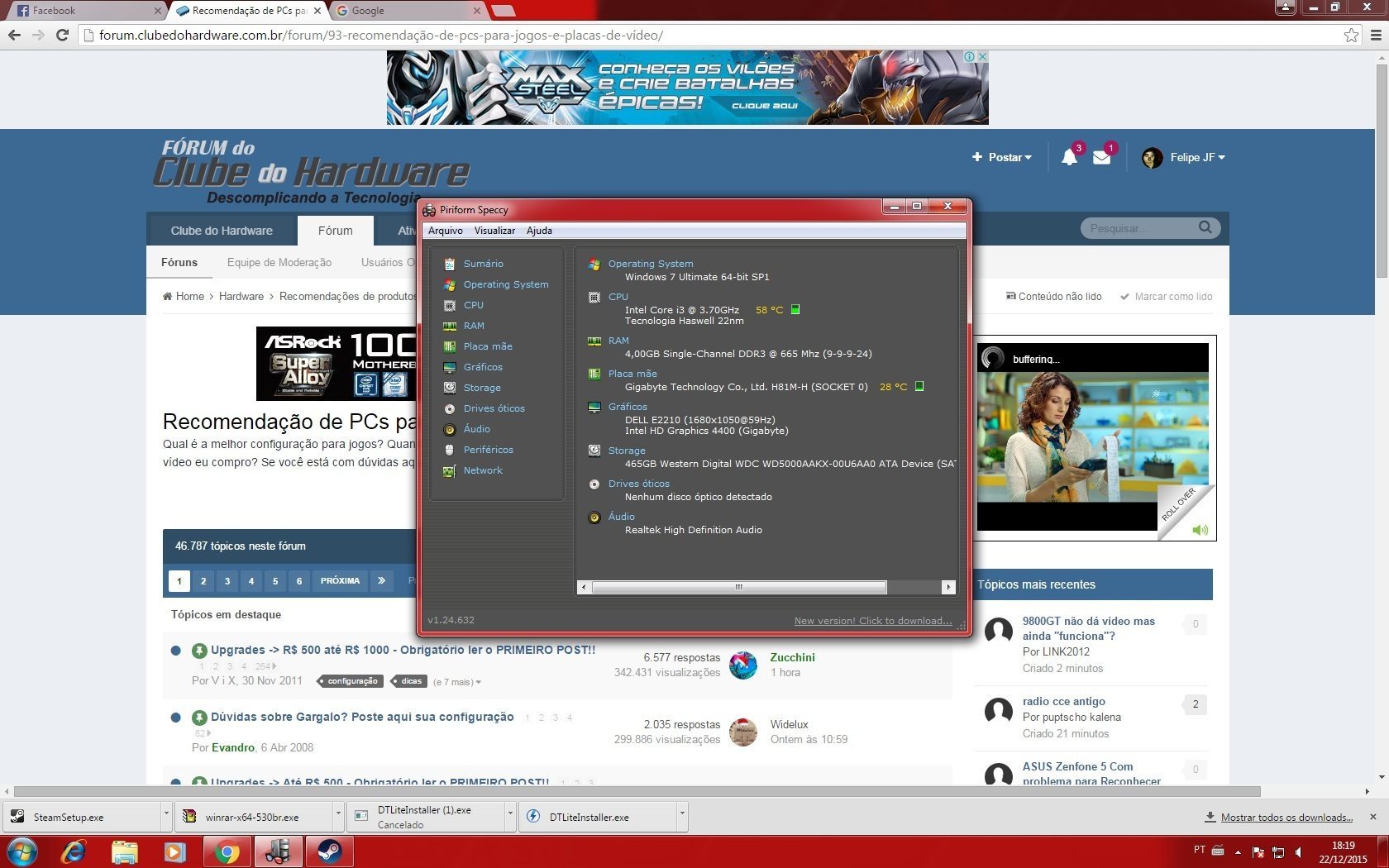Select Áudio in Speccy sidebar

click(476, 429)
